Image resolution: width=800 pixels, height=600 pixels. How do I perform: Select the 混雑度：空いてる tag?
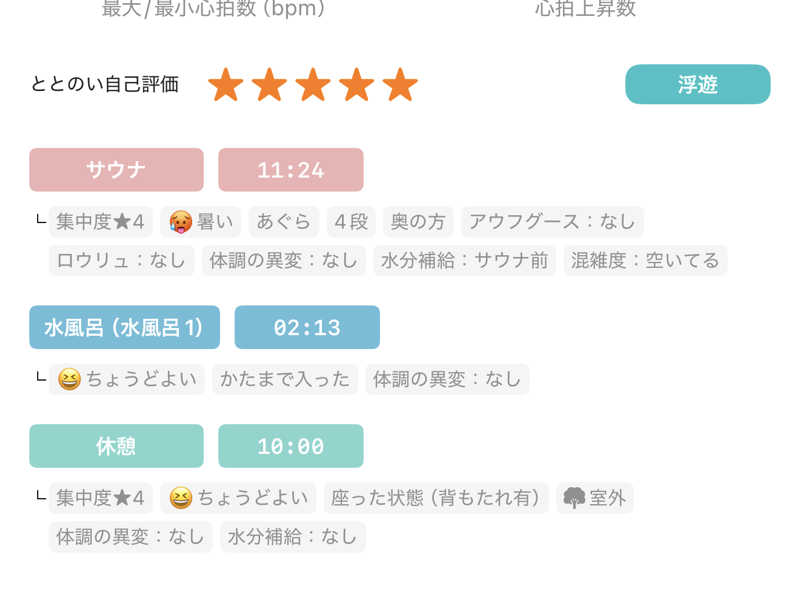[645, 261]
